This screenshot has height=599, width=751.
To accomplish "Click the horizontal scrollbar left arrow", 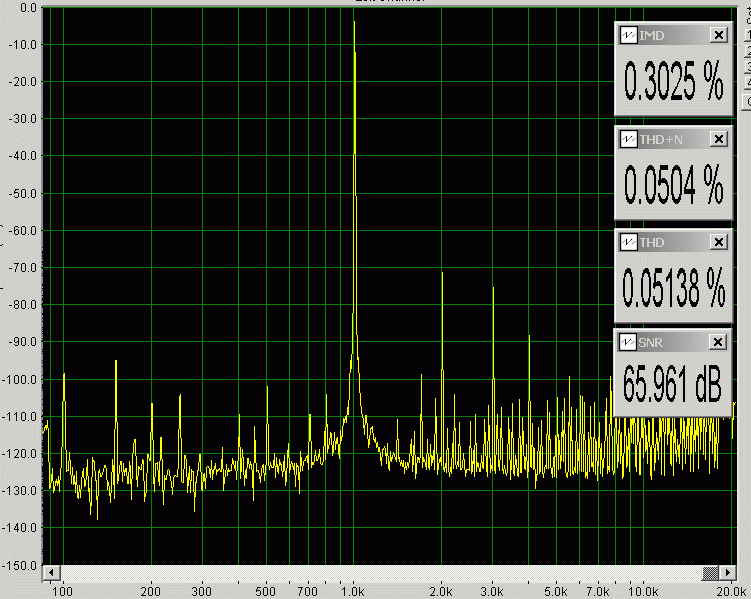I will pyautogui.click(x=51, y=573).
